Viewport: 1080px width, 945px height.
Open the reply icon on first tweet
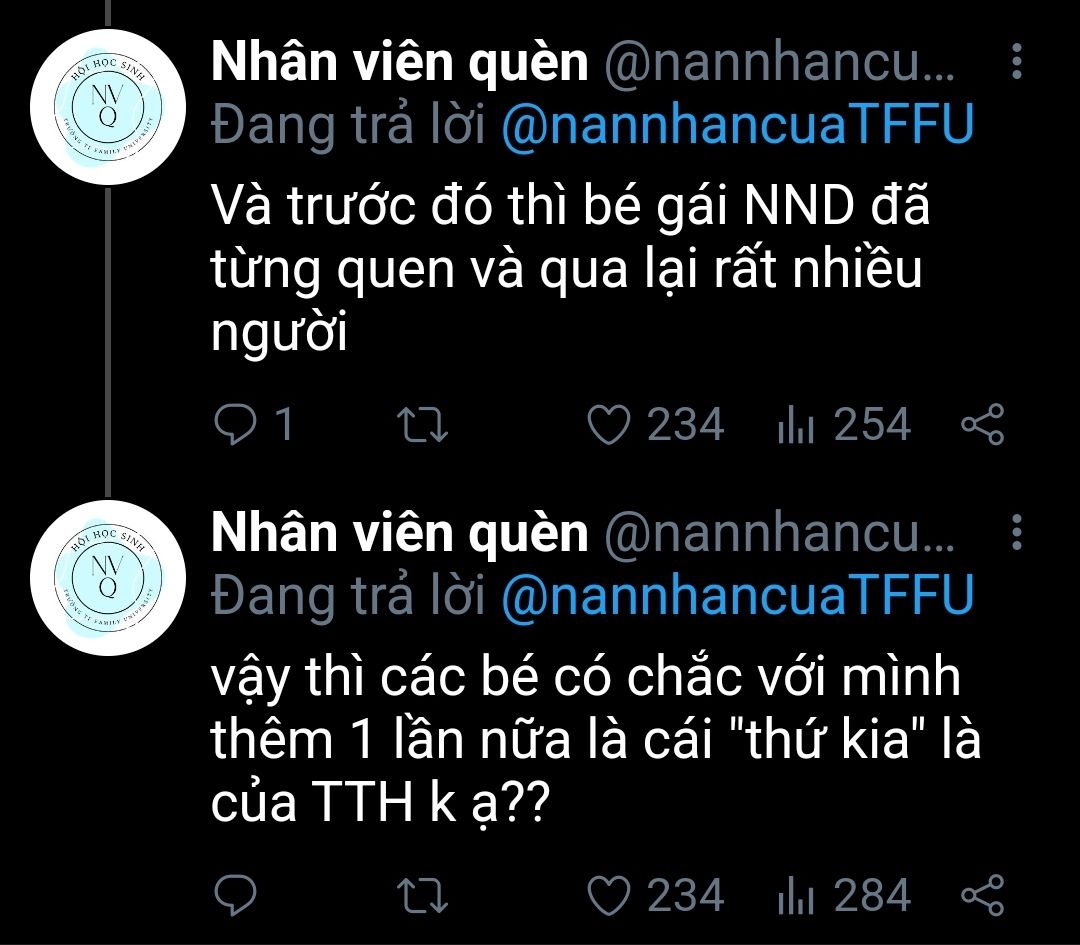(x=236, y=424)
